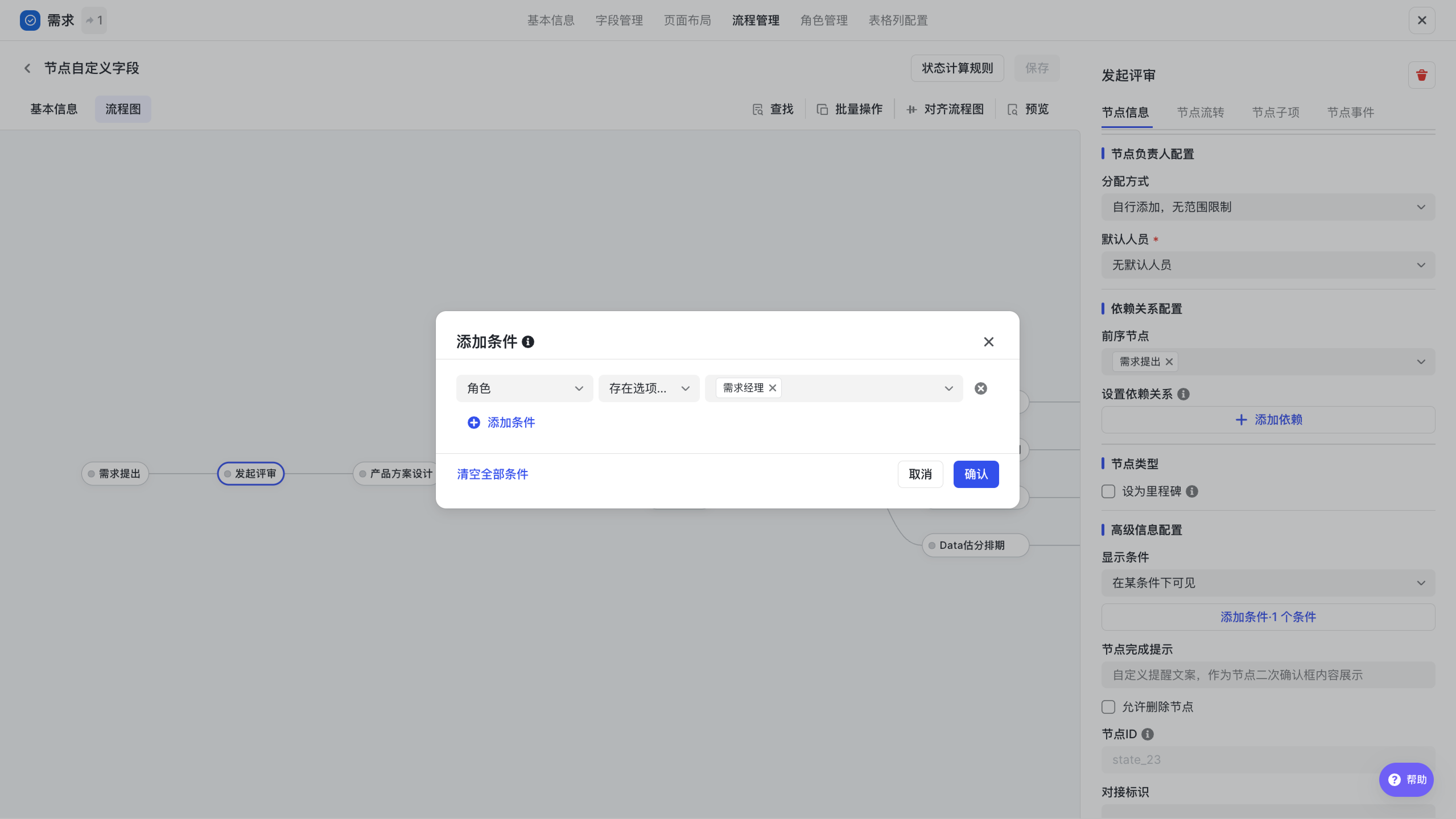The image size is (1456, 819).
Task: Open the 分配方式 dropdown
Action: coord(1268,207)
